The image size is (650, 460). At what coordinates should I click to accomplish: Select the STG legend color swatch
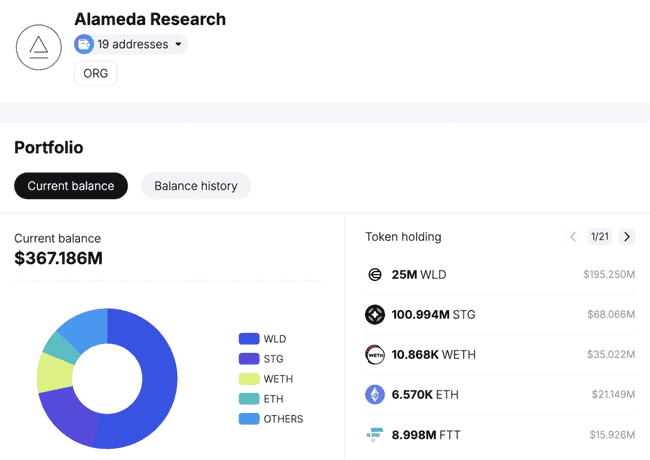point(249,358)
